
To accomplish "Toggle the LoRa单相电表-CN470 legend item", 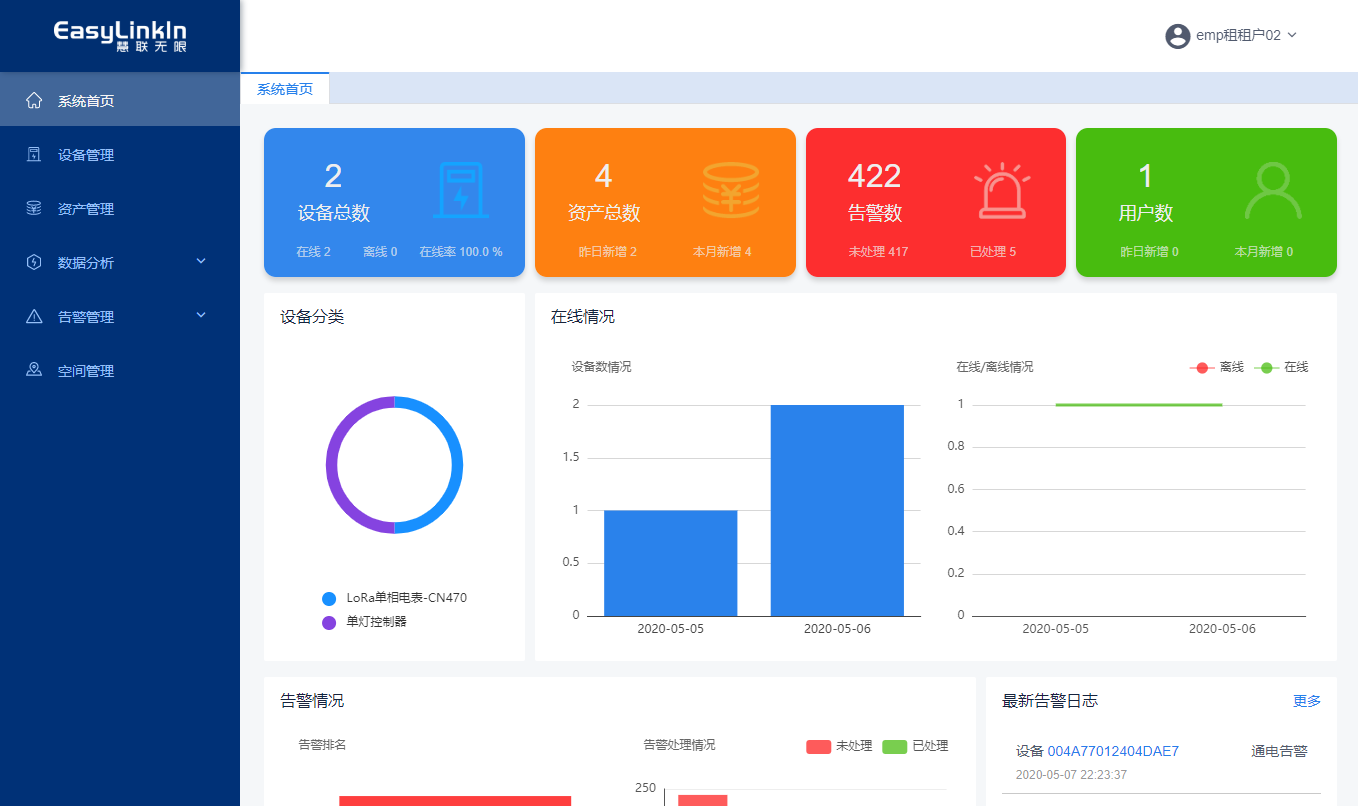I will pyautogui.click(x=394, y=598).
